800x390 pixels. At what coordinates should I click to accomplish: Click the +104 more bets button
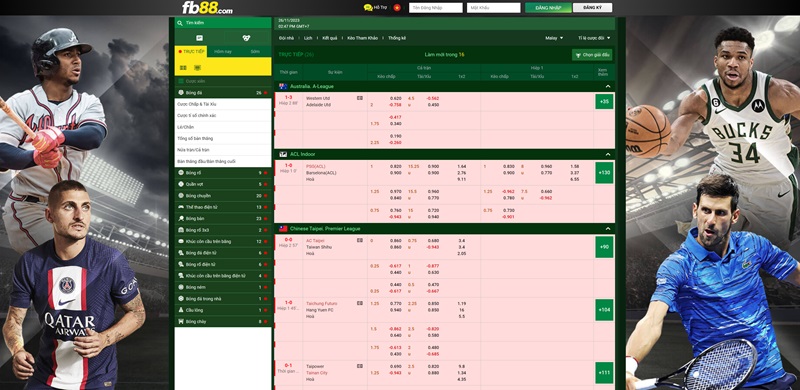pos(604,310)
